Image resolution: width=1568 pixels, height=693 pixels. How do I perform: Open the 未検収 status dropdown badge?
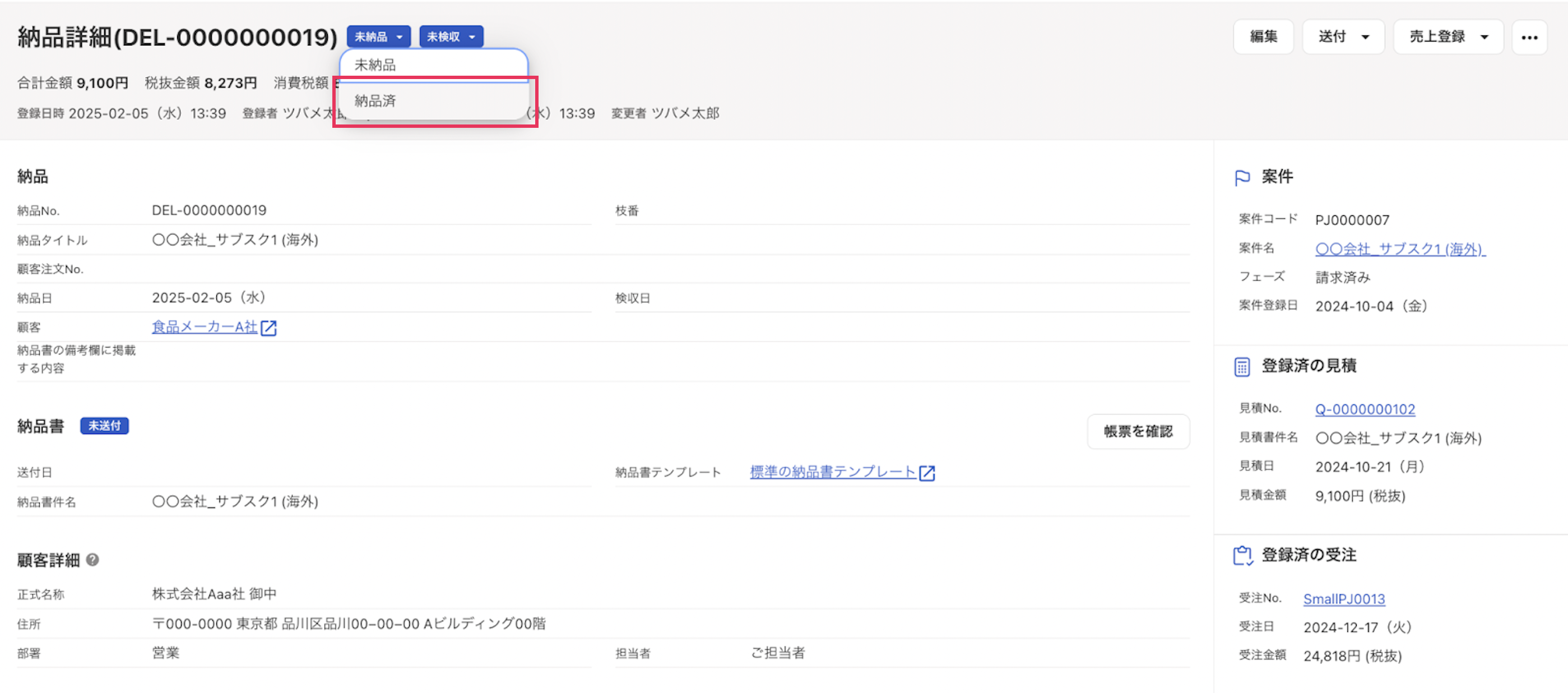point(451,36)
